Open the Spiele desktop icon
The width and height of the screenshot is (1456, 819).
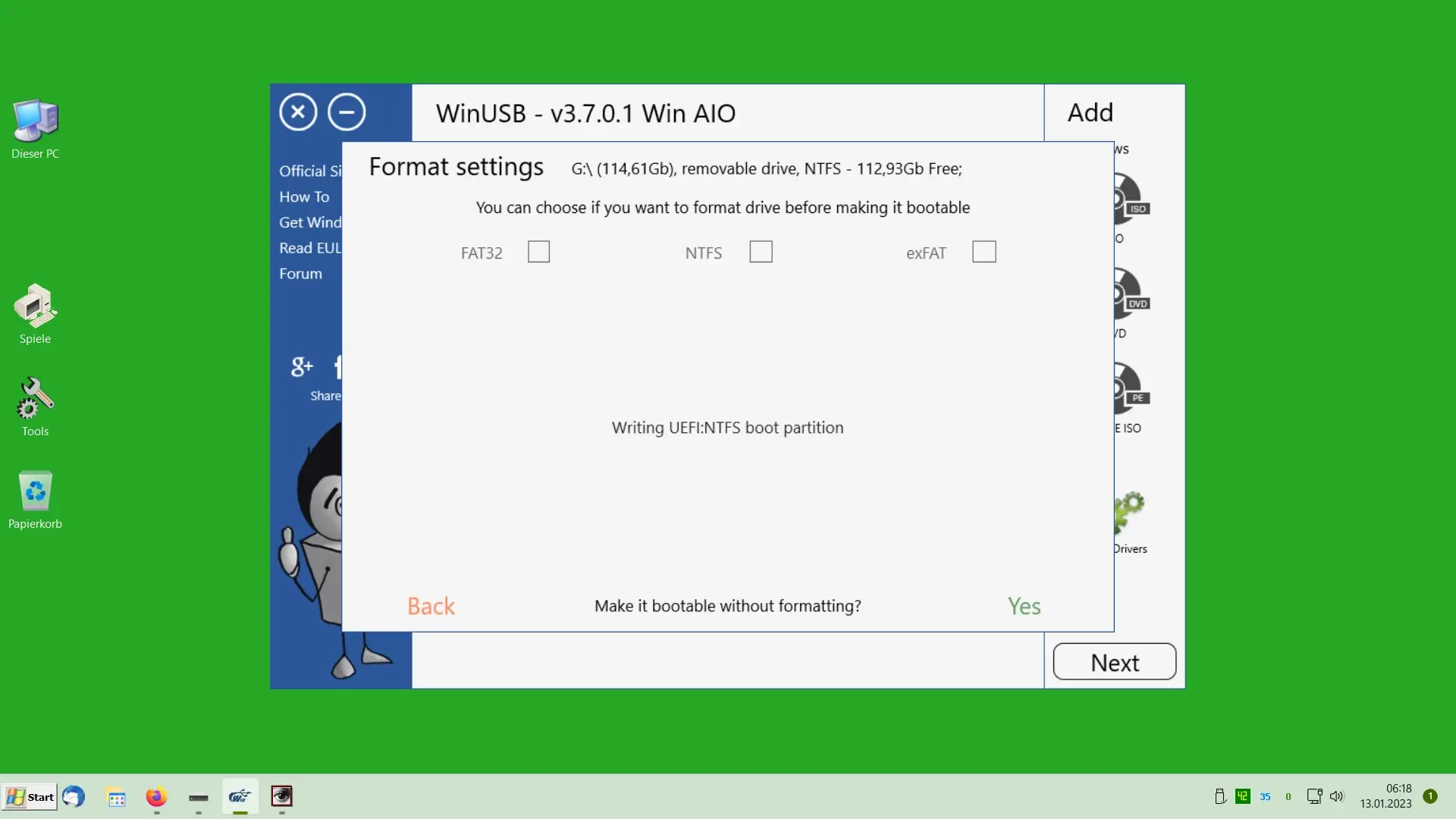[x=35, y=314]
